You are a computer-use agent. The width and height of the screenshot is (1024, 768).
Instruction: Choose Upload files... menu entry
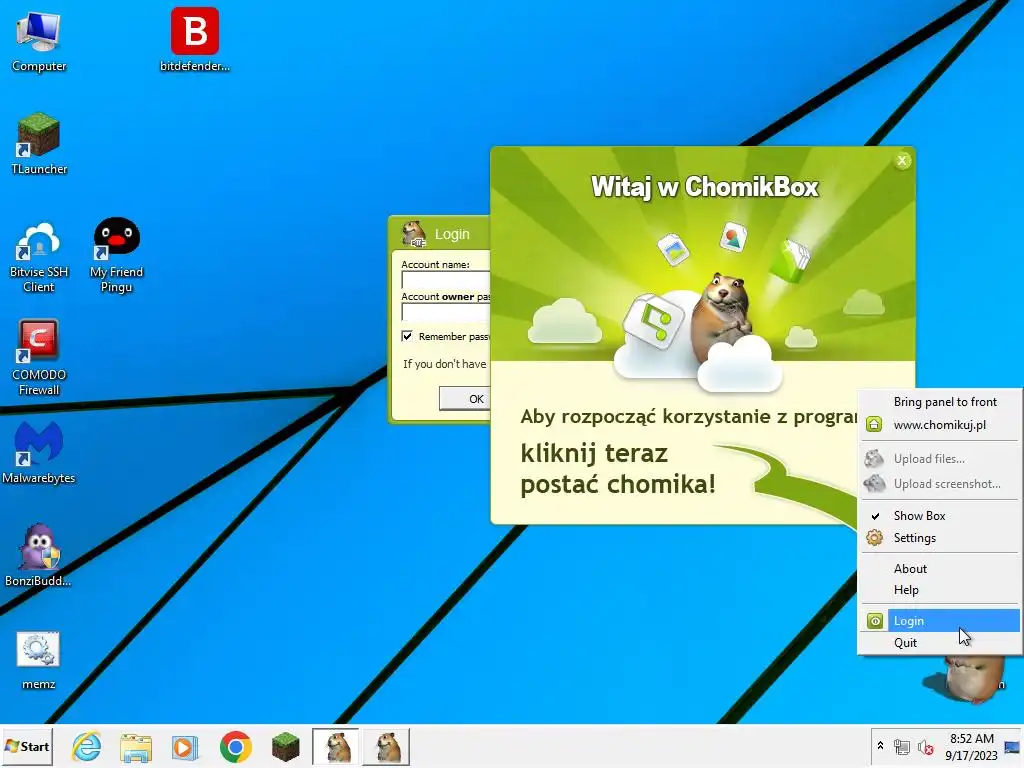[939, 458]
